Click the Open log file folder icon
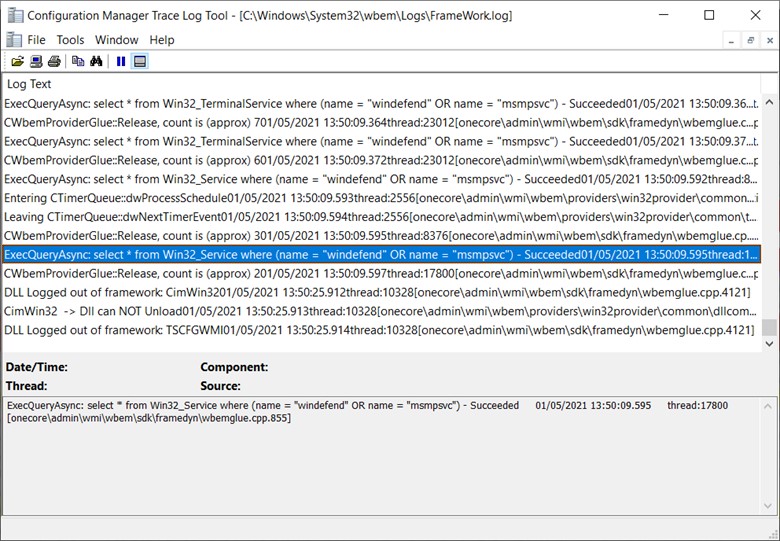The width and height of the screenshot is (780, 541). pyautogui.click(x=18, y=61)
